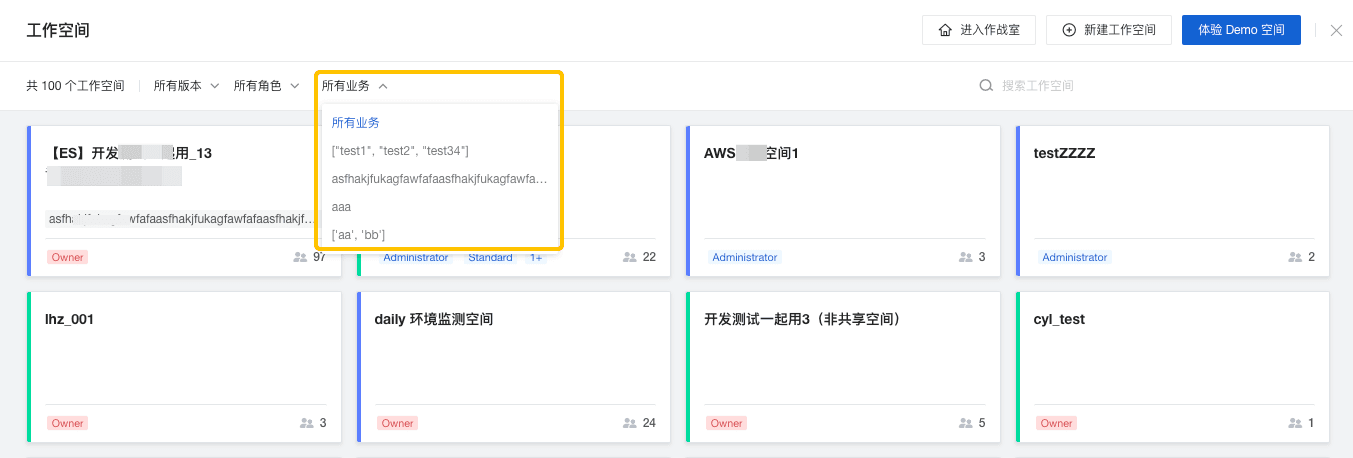This screenshot has width=1353, height=458.
Task: Click the 体验 Demo 空间 button
Action: tap(1241, 30)
